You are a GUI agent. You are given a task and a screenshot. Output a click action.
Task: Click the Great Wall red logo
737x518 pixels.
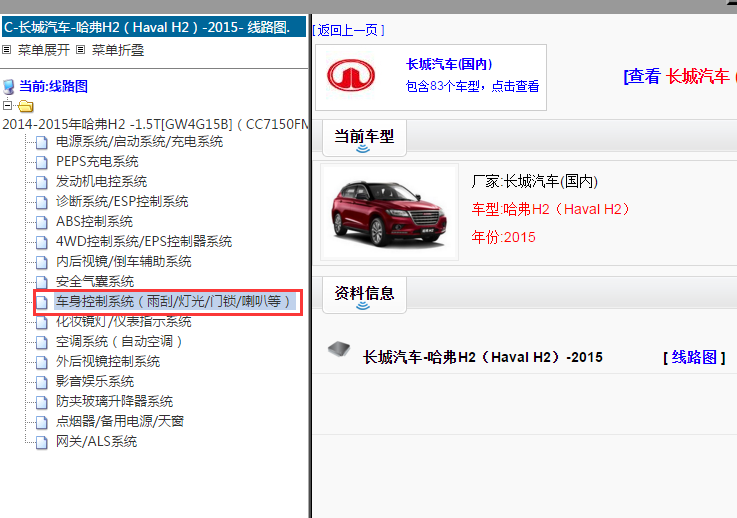351,75
